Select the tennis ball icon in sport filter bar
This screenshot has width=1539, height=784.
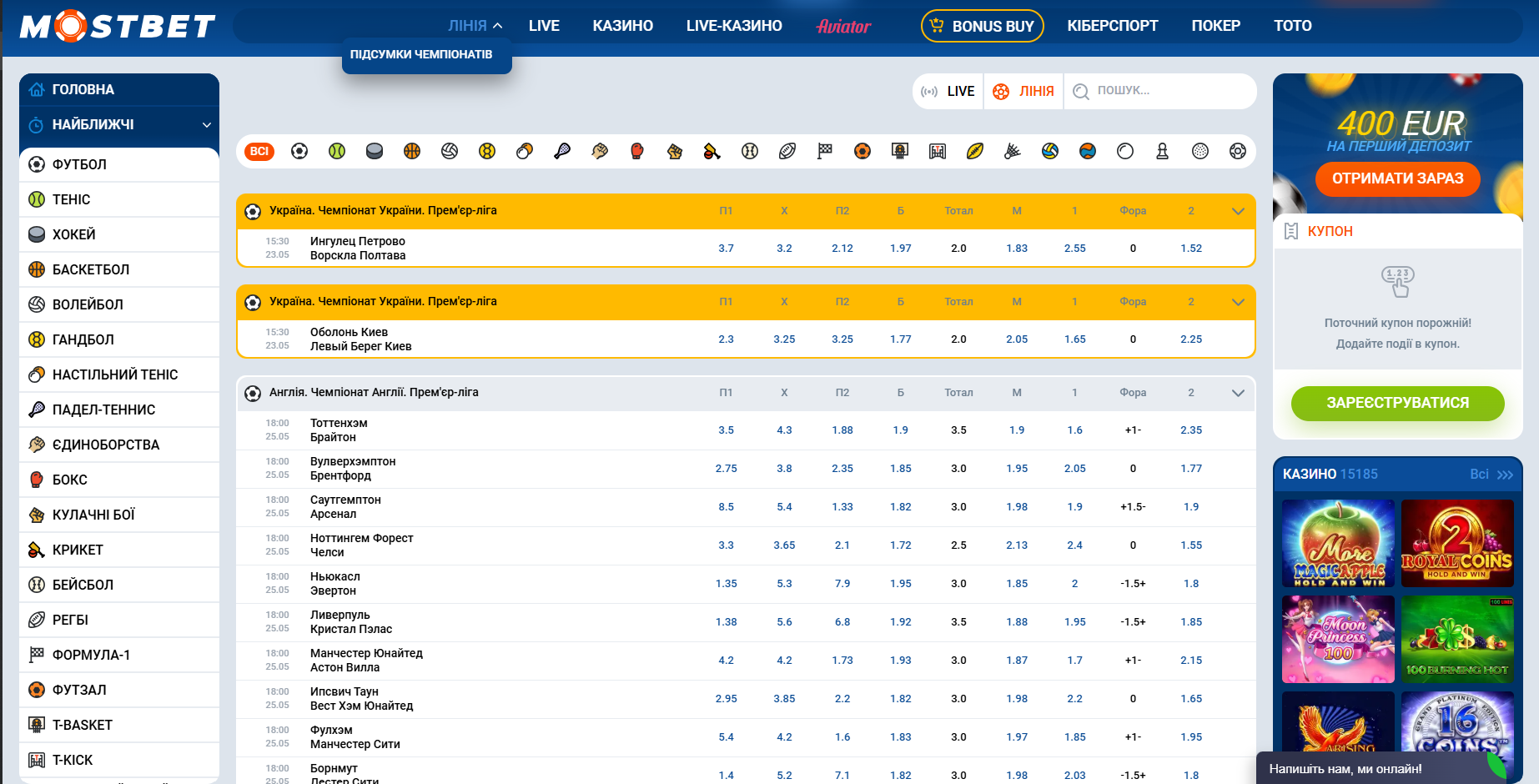click(337, 151)
